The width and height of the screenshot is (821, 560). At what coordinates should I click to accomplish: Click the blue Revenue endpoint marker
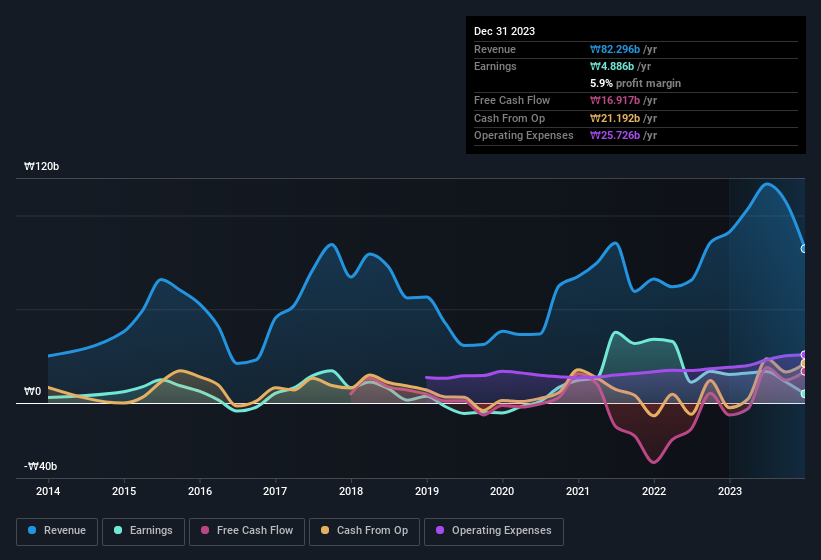pos(804,249)
